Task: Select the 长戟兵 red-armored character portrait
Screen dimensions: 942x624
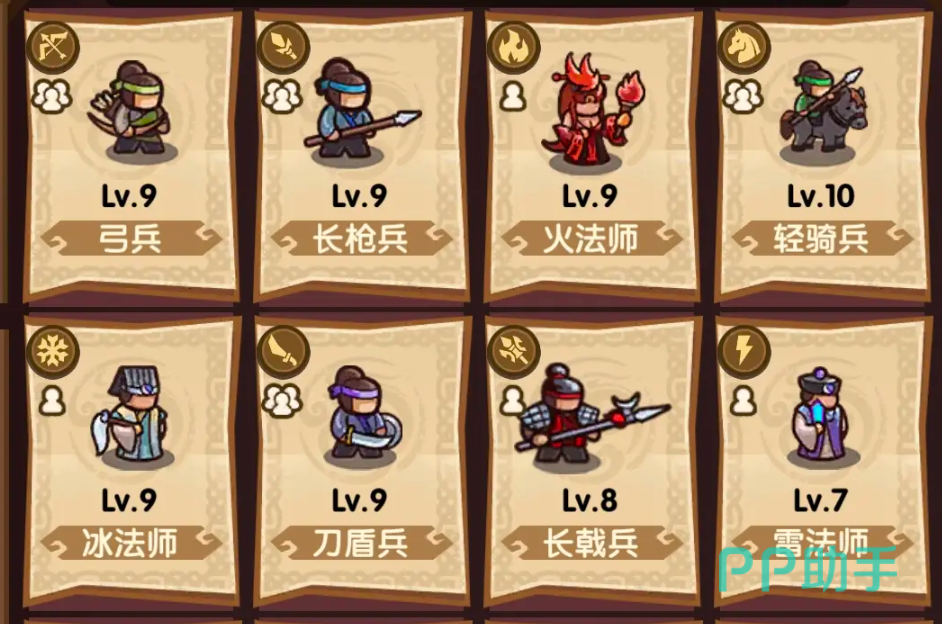Action: tap(592, 415)
